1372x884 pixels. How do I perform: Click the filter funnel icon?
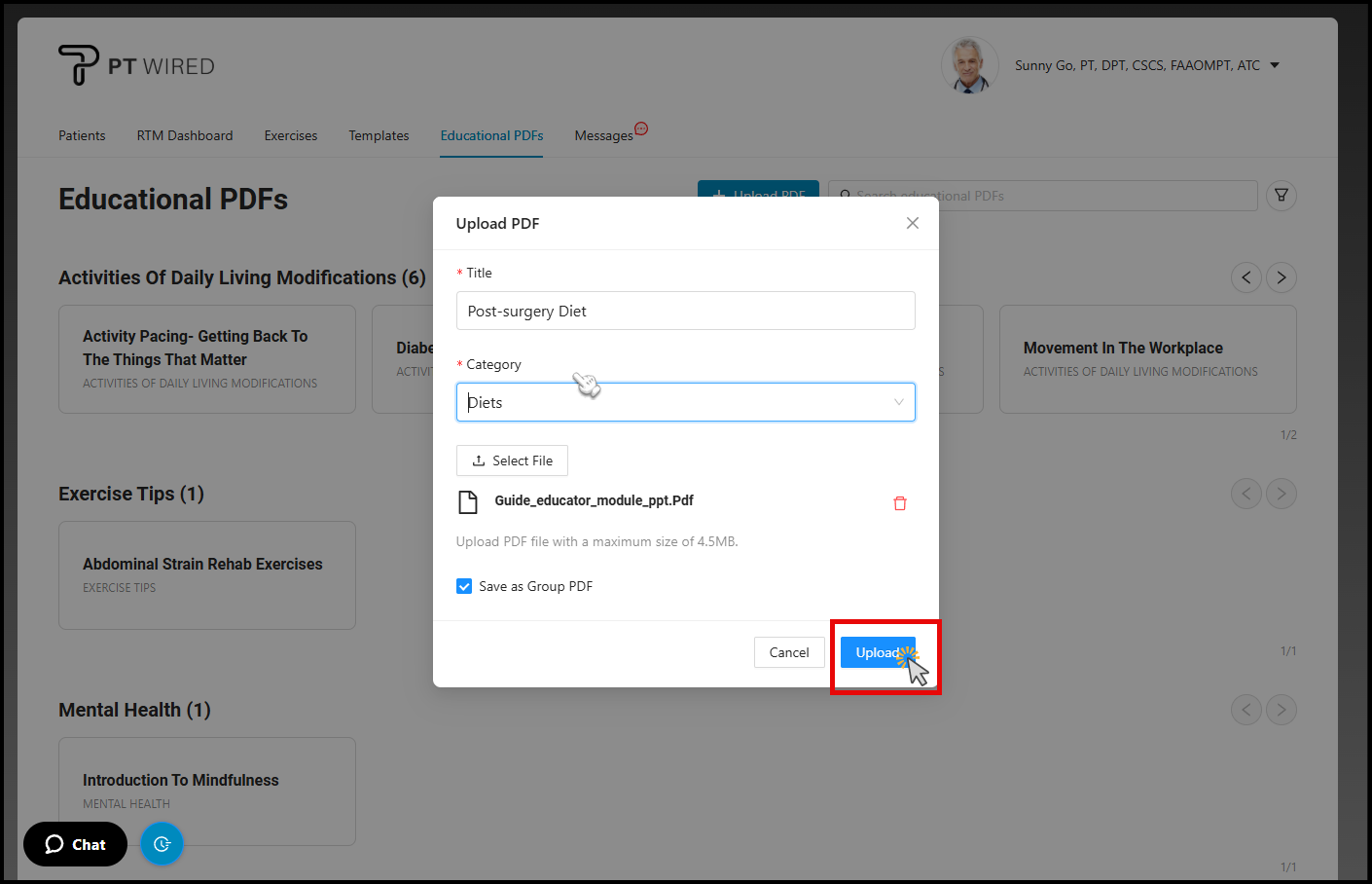(x=1281, y=196)
